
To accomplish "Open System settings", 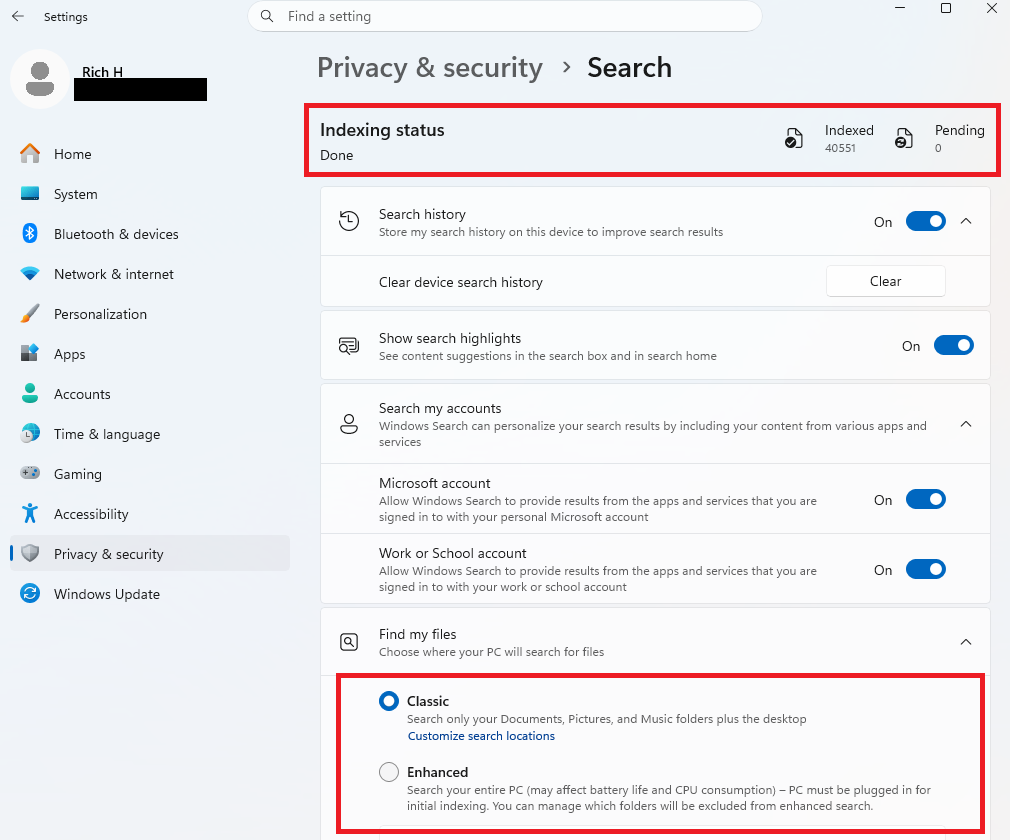I will (x=149, y=194).
